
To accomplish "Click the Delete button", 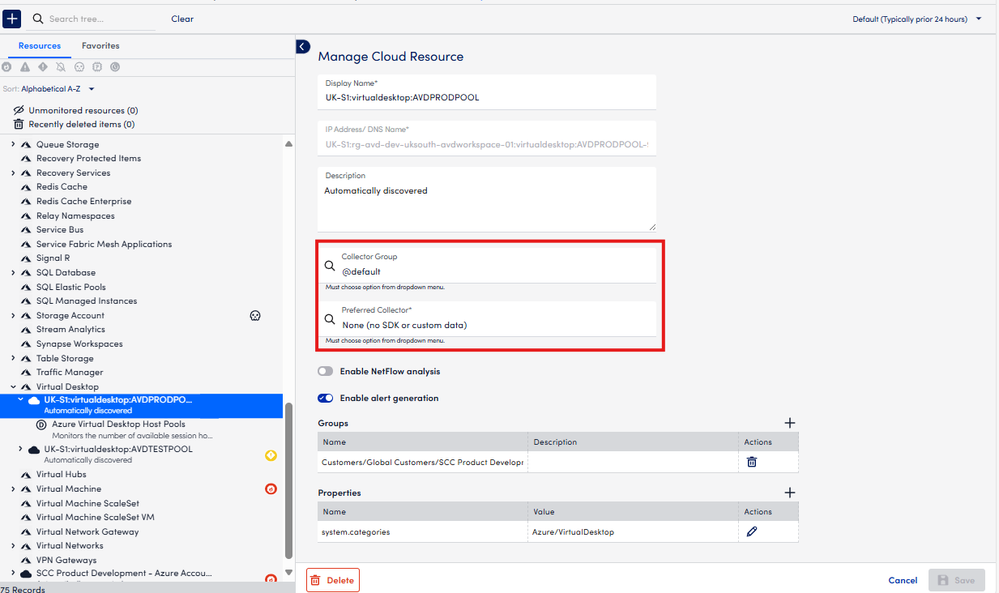I will click(332, 580).
